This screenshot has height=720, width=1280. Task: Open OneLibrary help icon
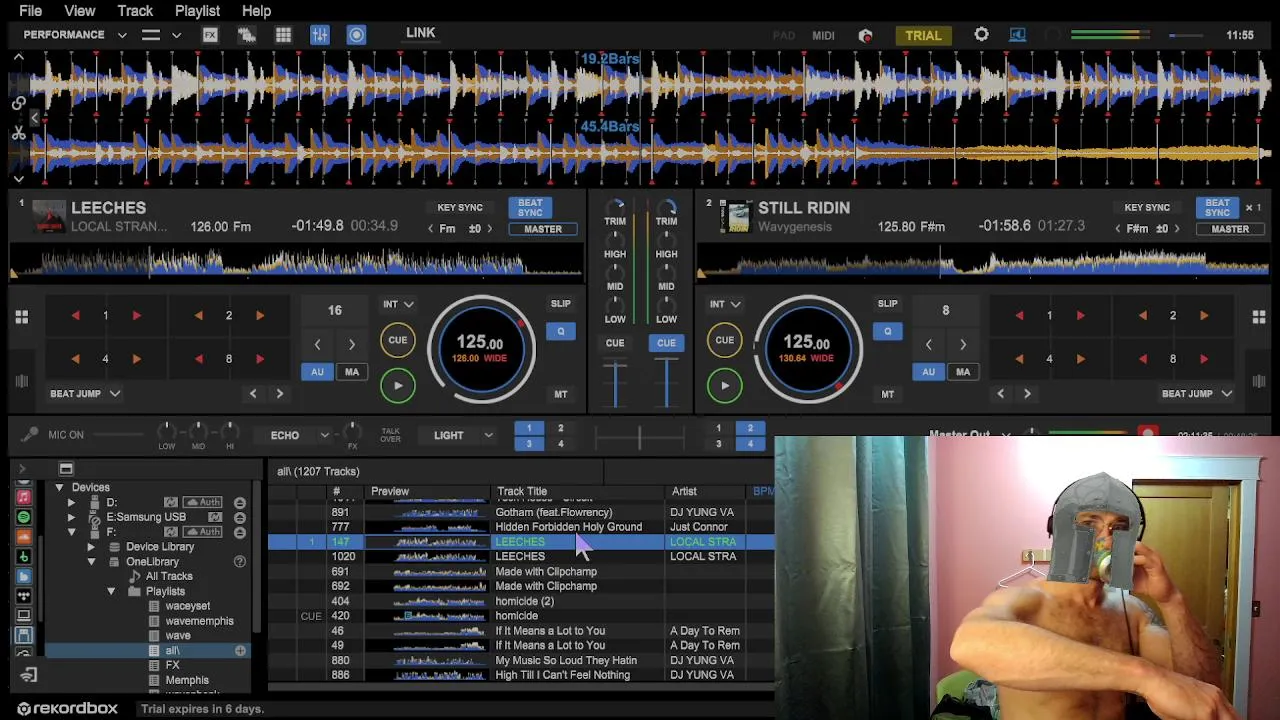(240, 562)
